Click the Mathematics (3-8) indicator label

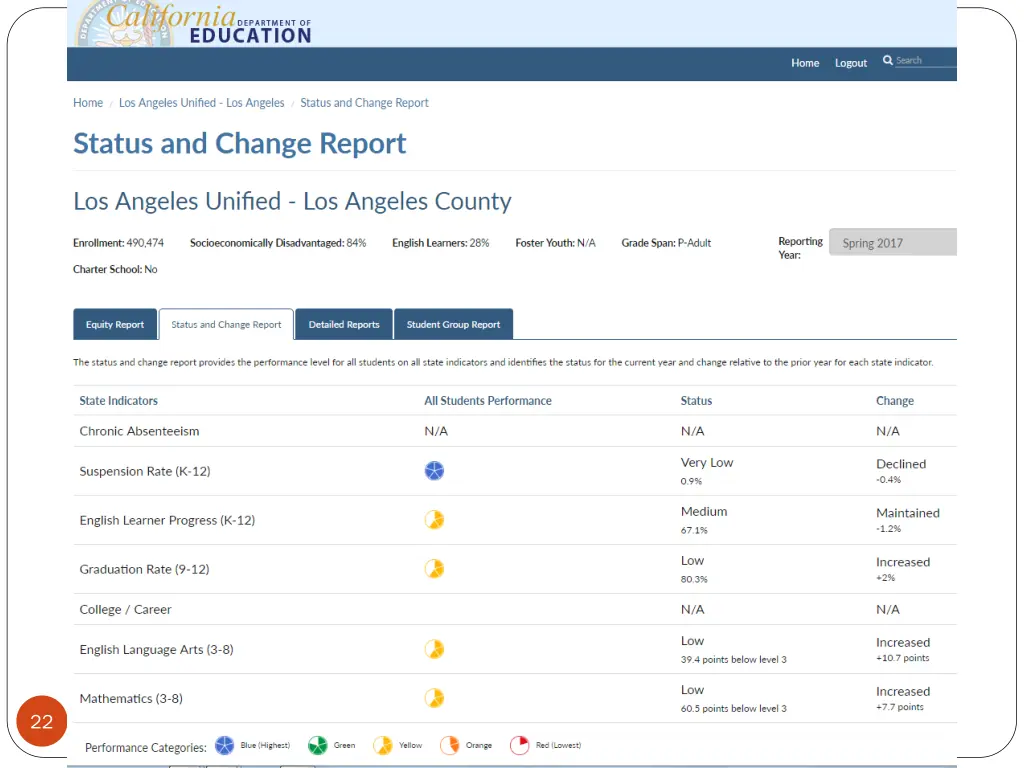point(131,698)
